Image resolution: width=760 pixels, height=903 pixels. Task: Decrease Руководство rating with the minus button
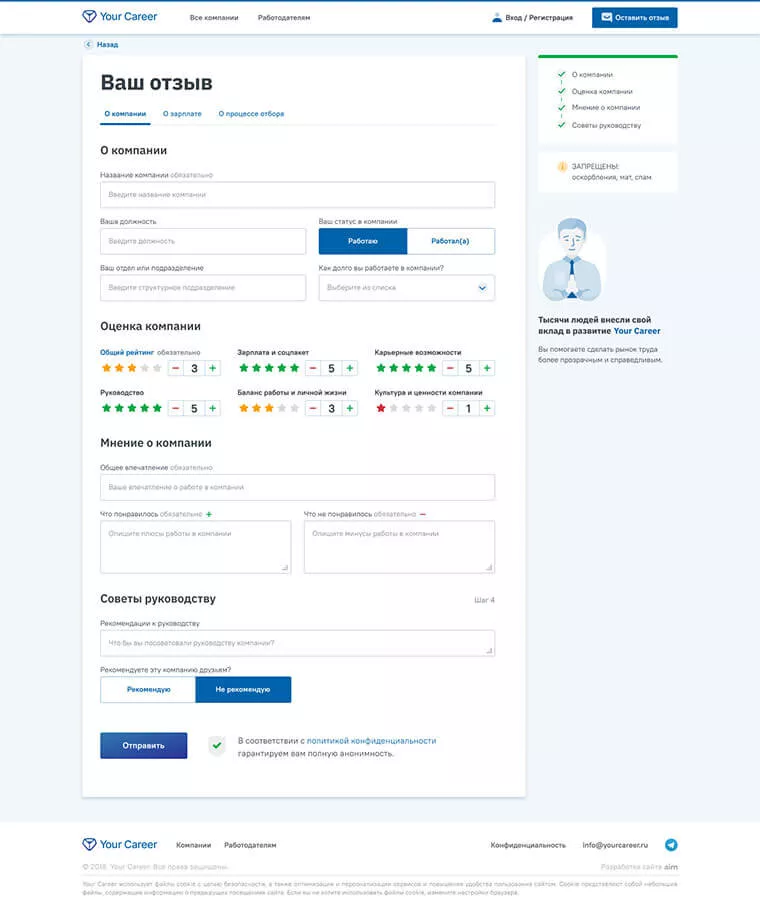tap(176, 408)
